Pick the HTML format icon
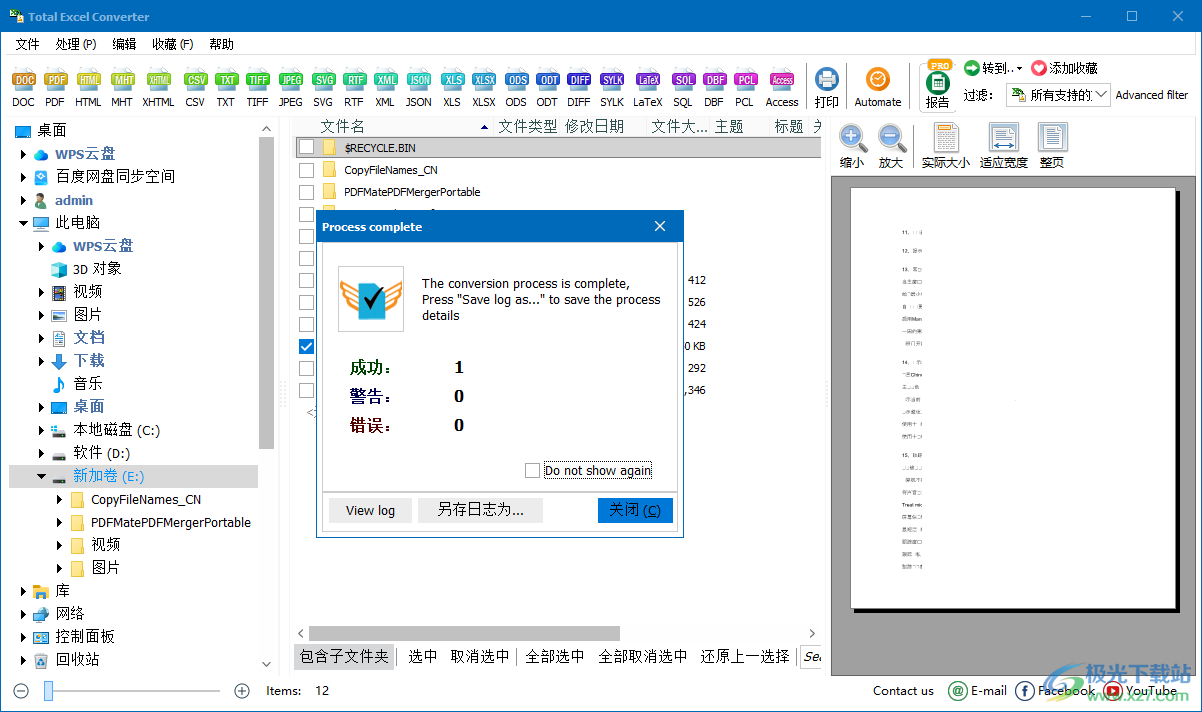 click(88, 88)
